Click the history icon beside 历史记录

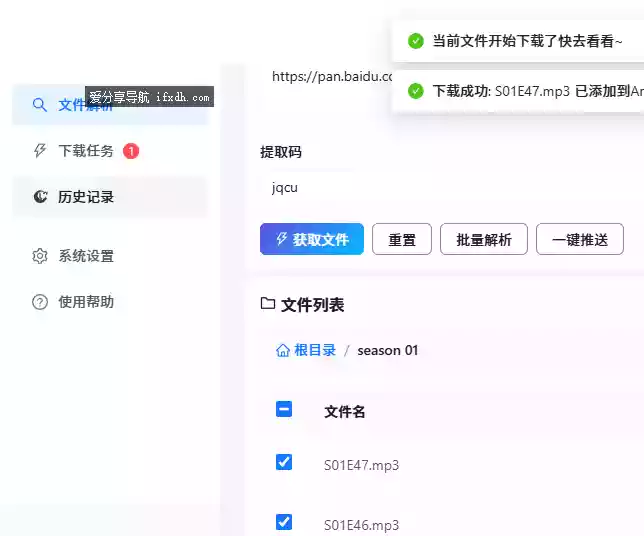click(40, 197)
